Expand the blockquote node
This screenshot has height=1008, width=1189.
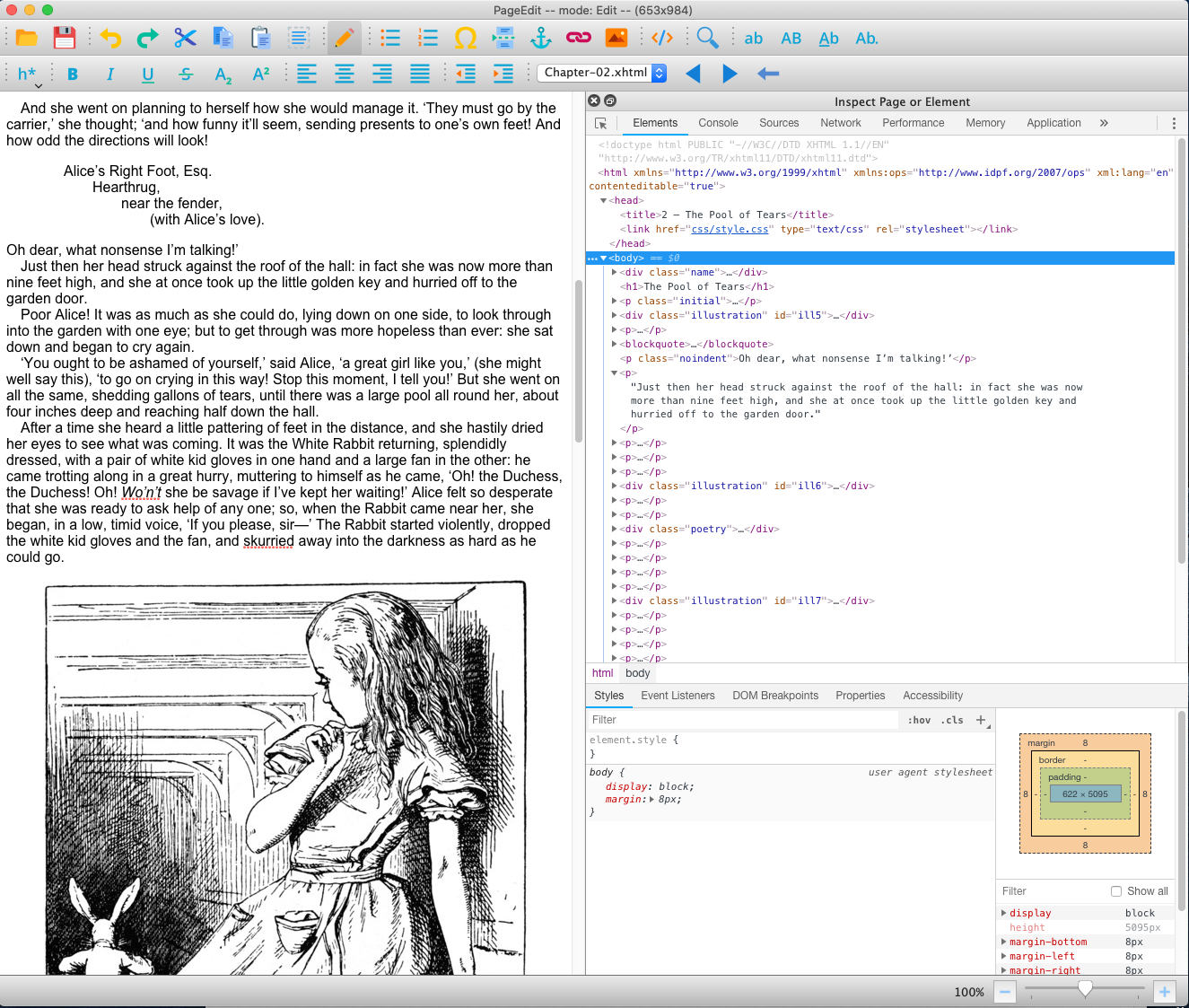(x=615, y=344)
